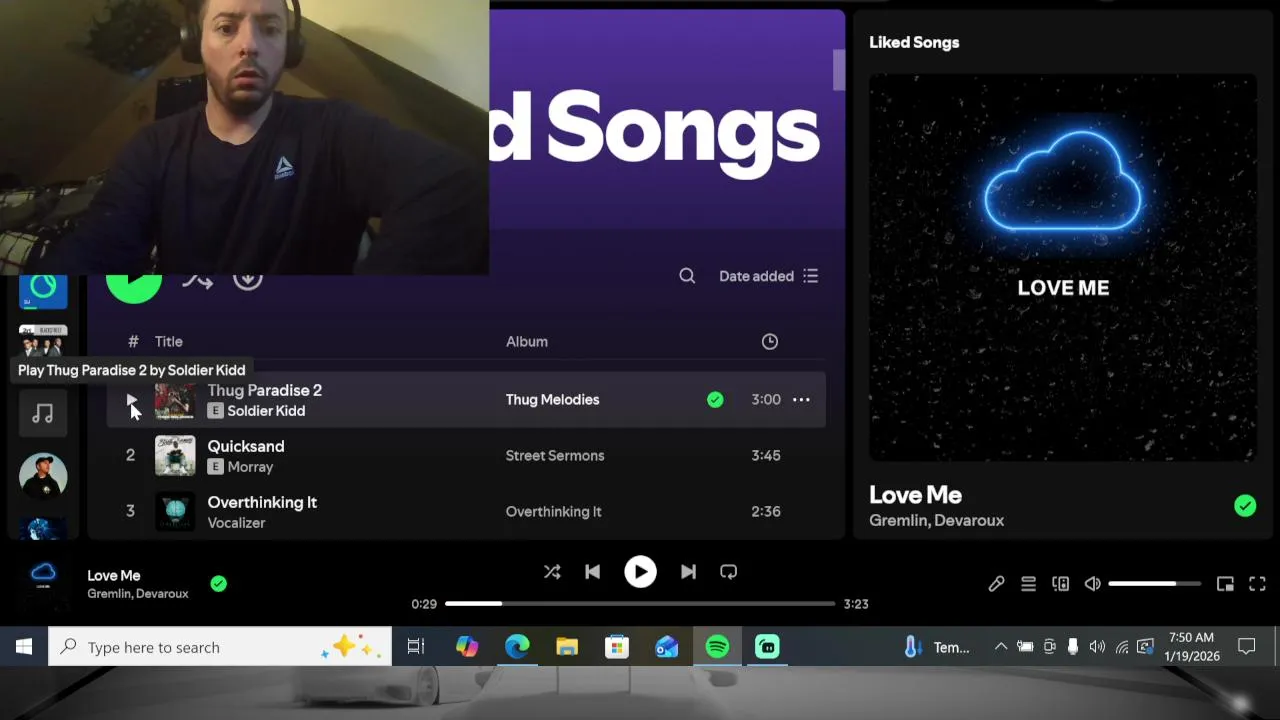Sort by the Album column header
The width and height of the screenshot is (1280, 720).
[527, 341]
